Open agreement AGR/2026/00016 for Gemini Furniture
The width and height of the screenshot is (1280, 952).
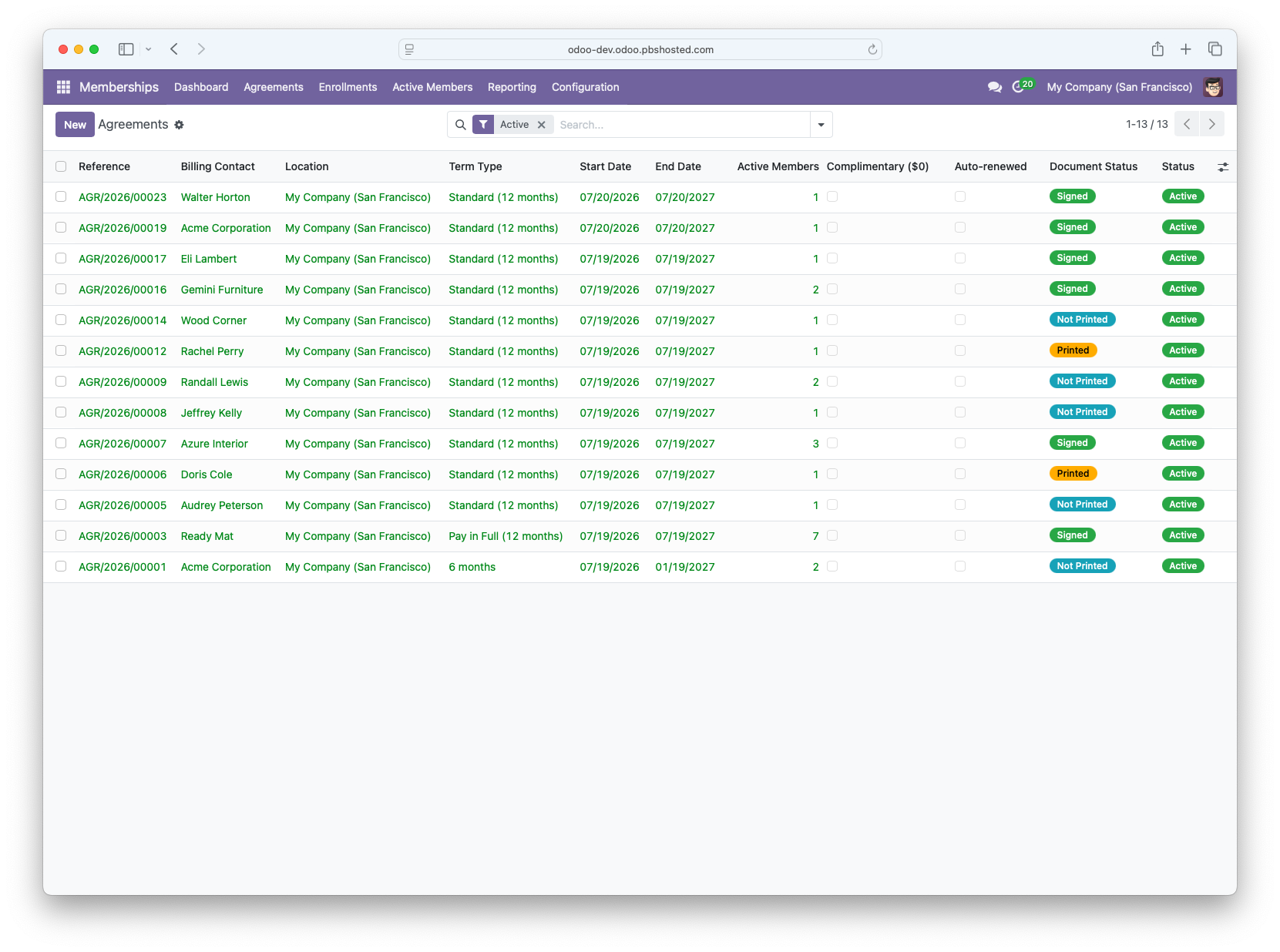click(x=123, y=290)
